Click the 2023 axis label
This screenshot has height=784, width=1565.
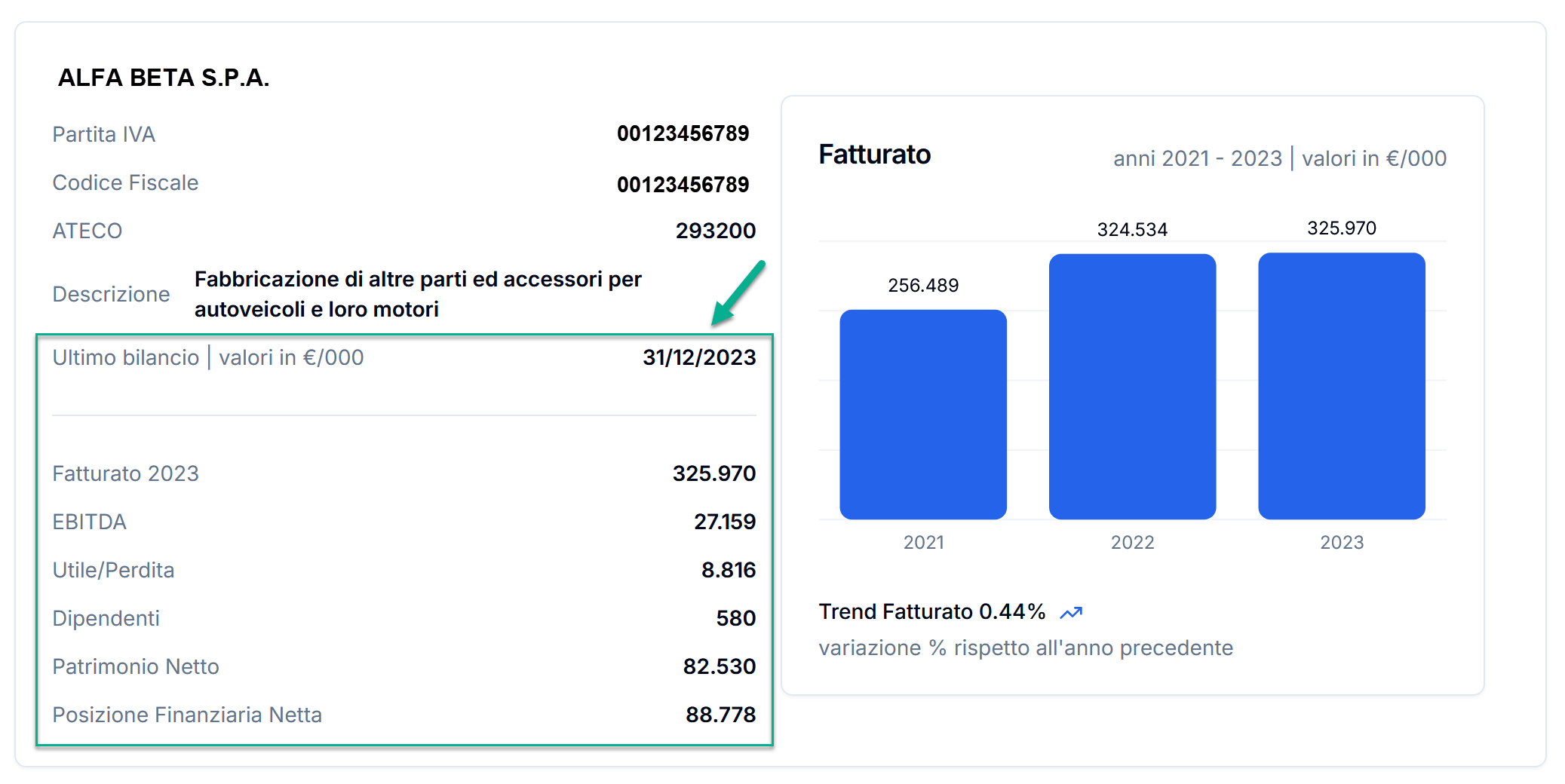coord(1342,543)
